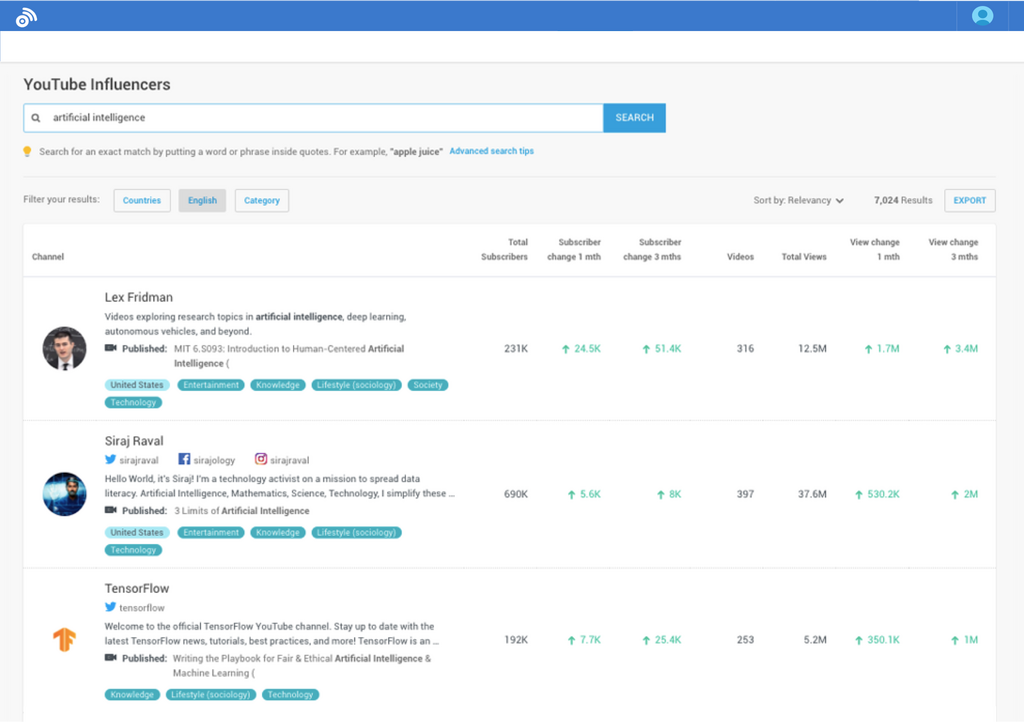This screenshot has width=1024, height=722.
Task: Open the Category filter dropdown
Action: coord(262,200)
